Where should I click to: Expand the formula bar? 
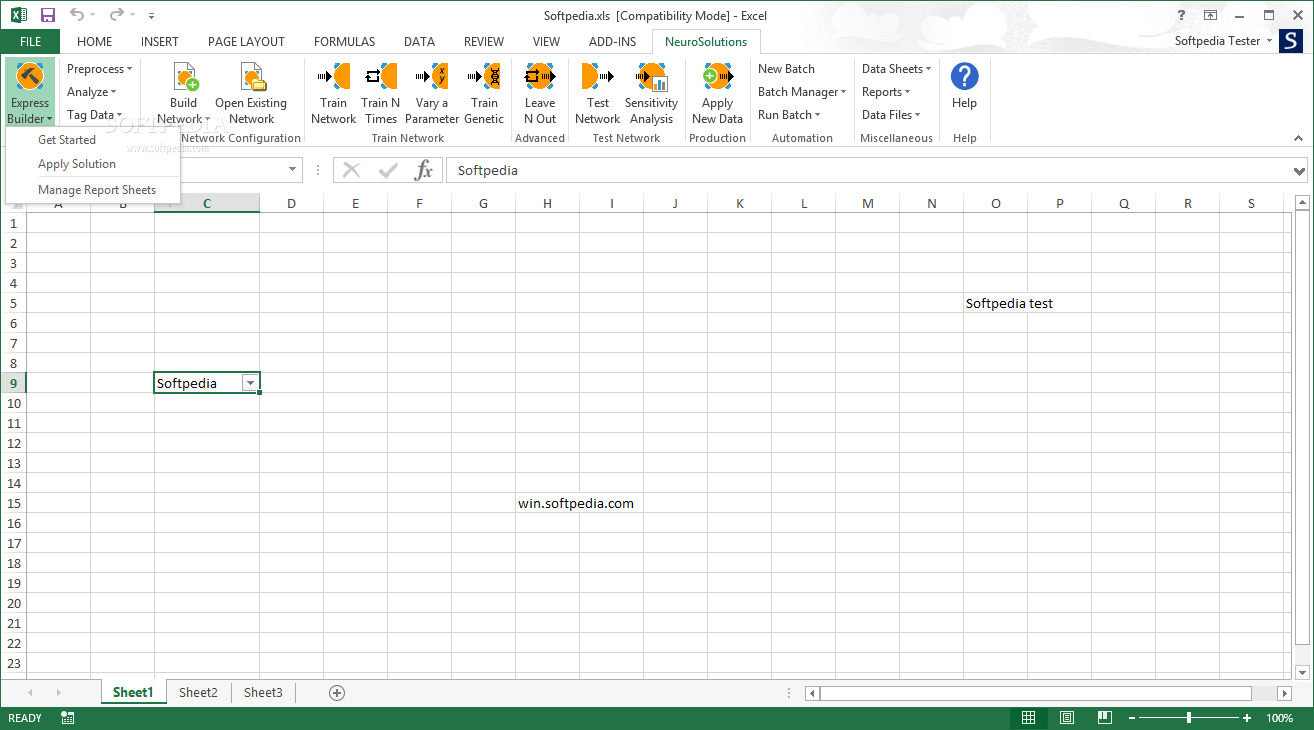[x=1299, y=171]
